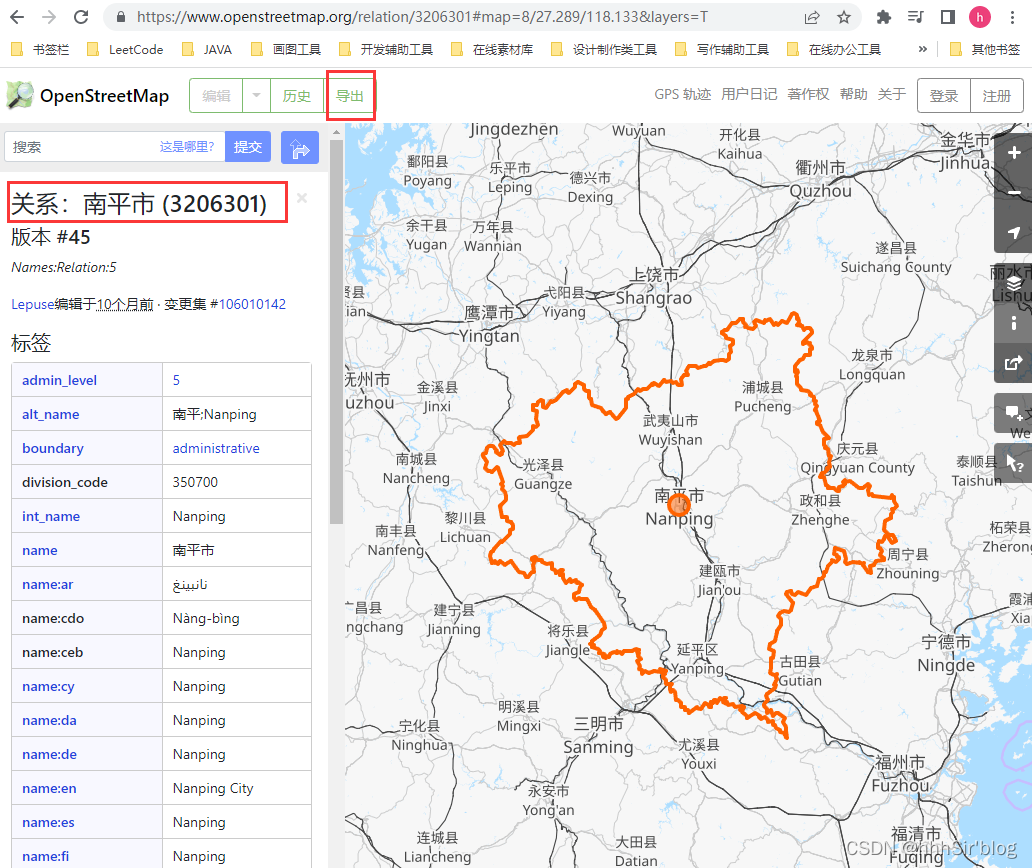Image resolution: width=1032 pixels, height=868 pixels.
Task: Click the boundary tag key
Action: (x=53, y=448)
